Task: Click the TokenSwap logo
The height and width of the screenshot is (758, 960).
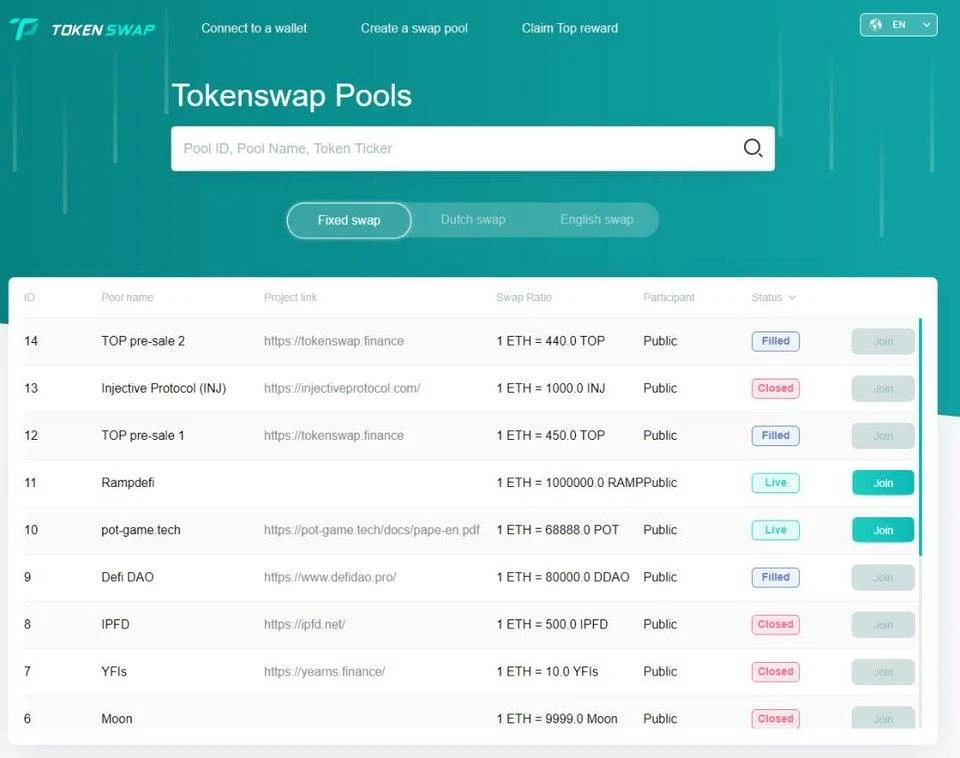Action: pos(83,28)
